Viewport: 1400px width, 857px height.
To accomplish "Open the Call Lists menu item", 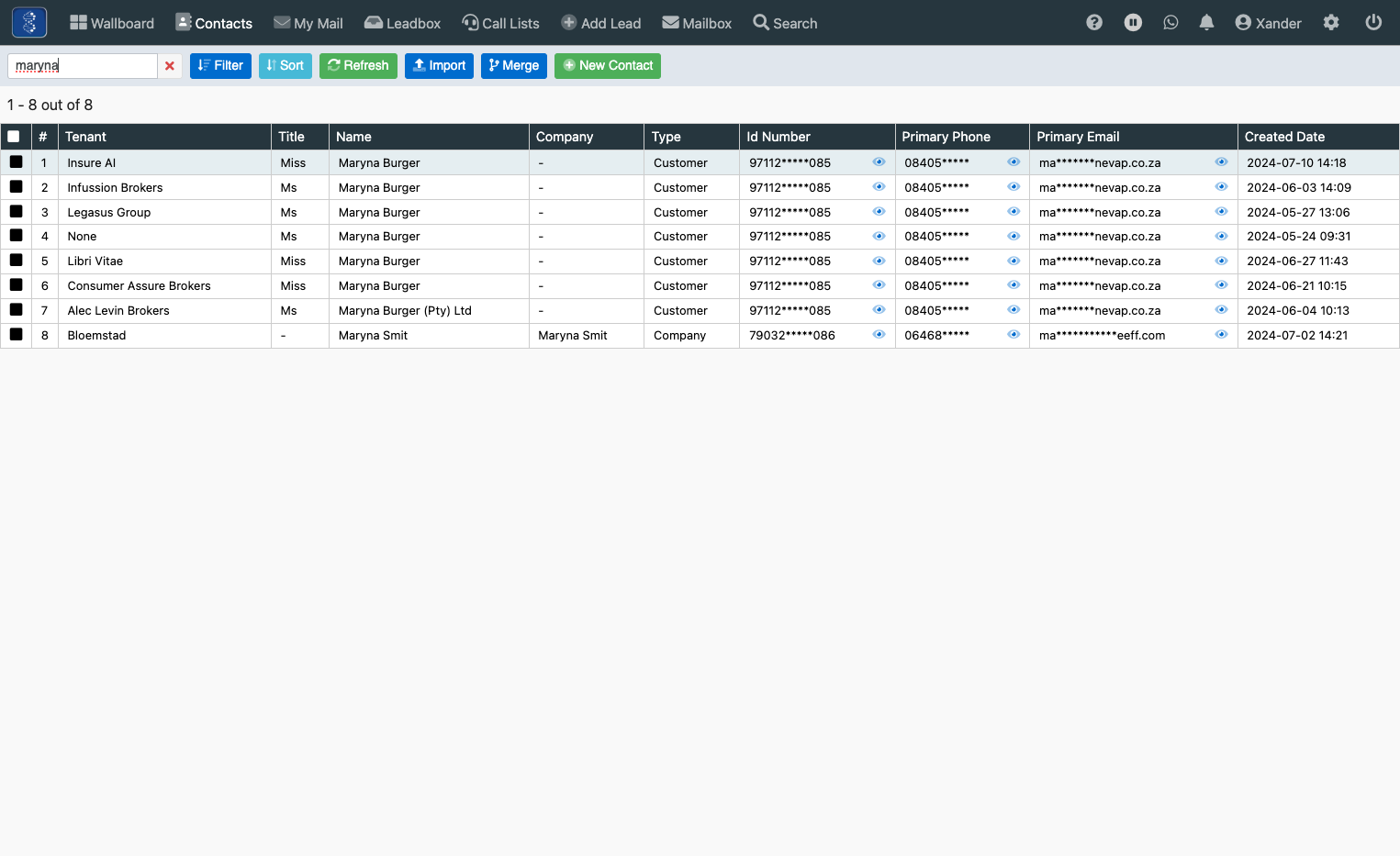I will coord(500,23).
